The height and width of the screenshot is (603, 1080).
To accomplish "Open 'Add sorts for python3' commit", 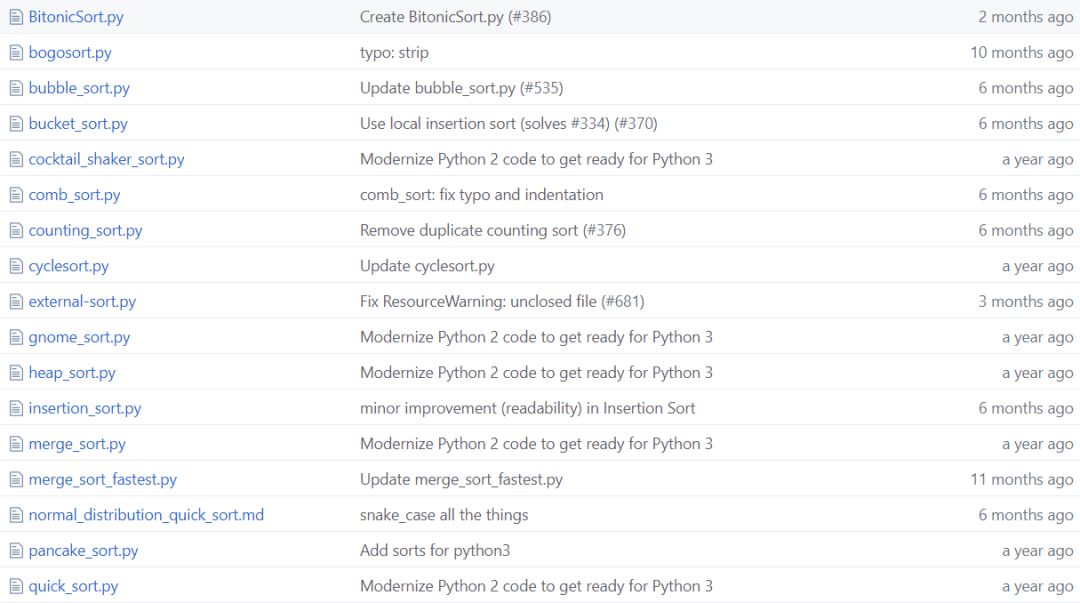I will tap(435, 551).
